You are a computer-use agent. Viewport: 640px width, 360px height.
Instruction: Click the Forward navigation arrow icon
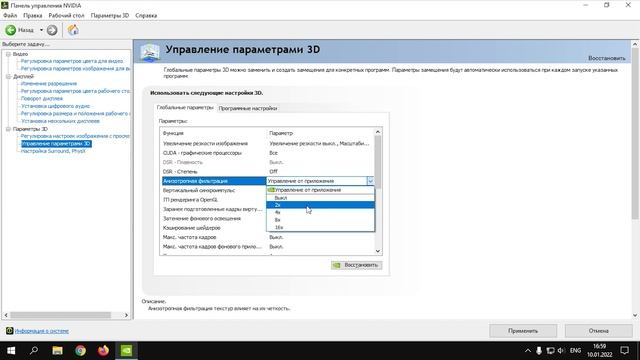[52, 30]
